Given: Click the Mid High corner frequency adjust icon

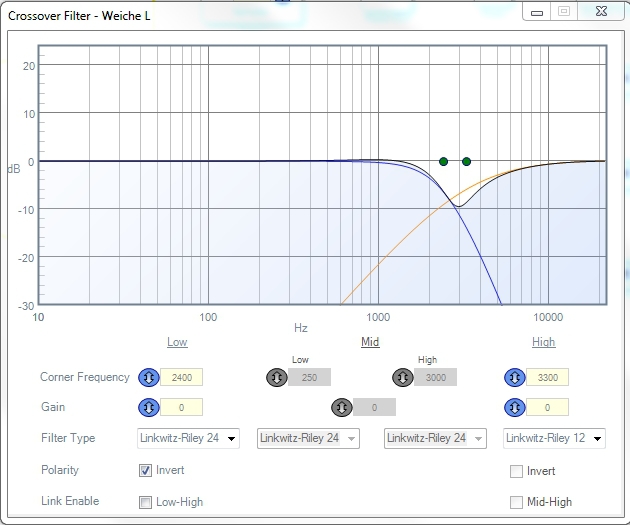Looking at the screenshot, I should [403, 378].
